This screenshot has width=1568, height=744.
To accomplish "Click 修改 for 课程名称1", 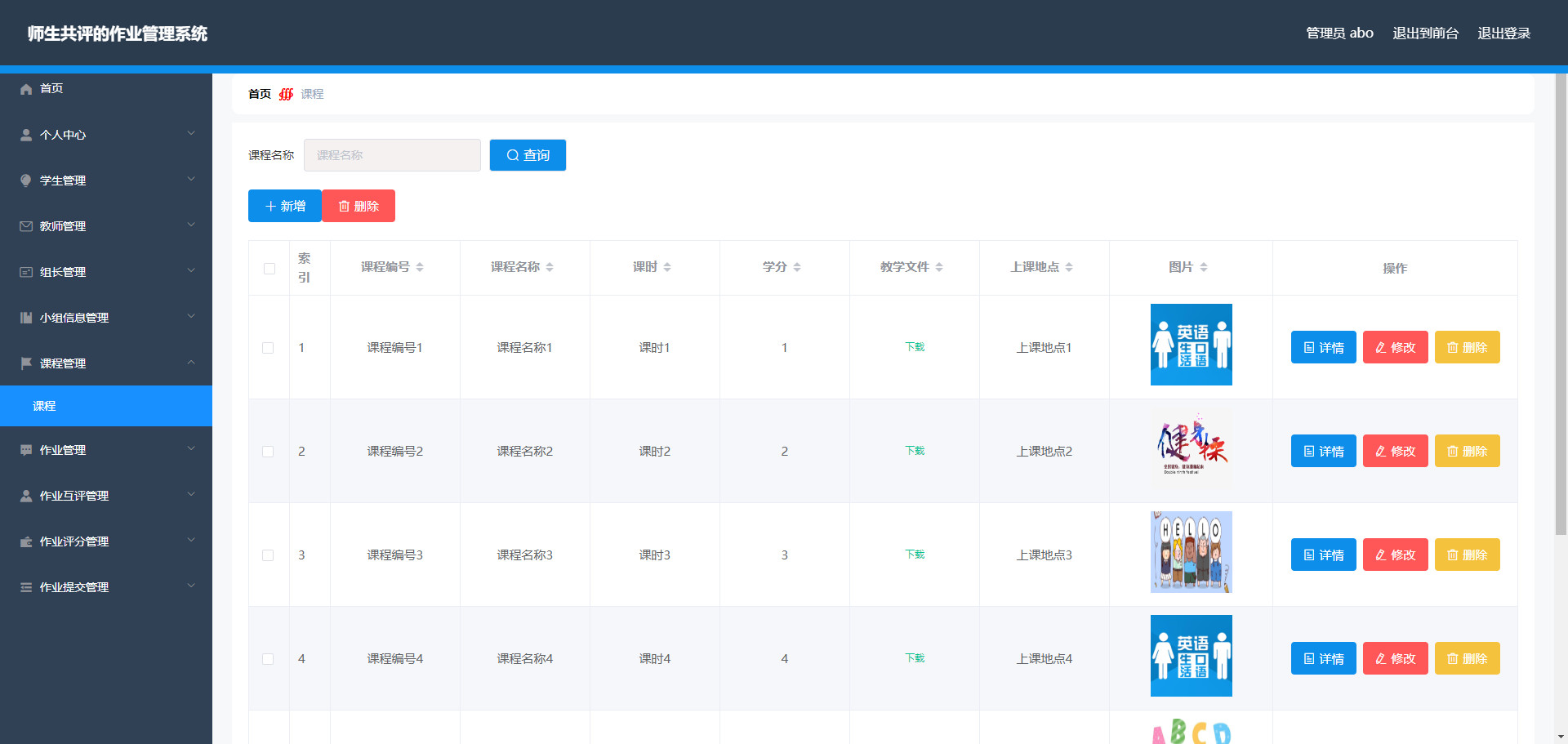I will 1396,347.
